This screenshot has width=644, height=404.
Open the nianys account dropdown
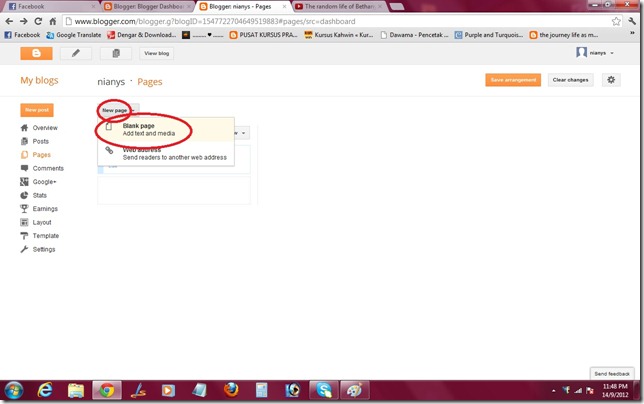(595, 53)
